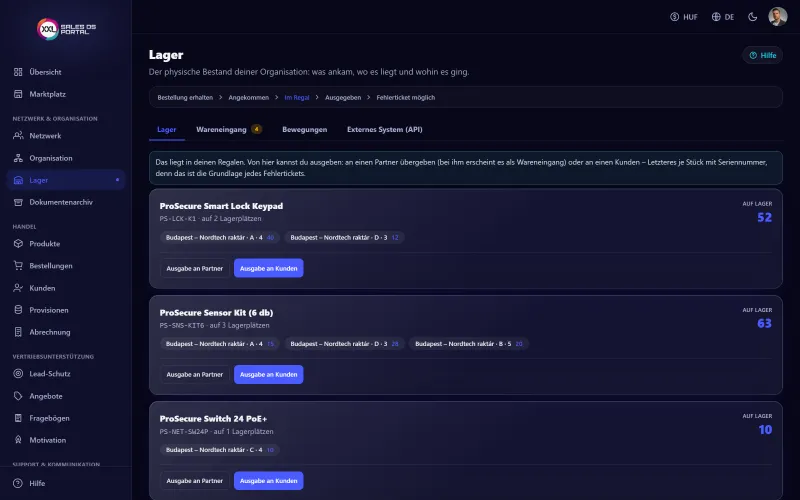Image resolution: width=800 pixels, height=500 pixels.
Task: Click Ausgabe an Partner for Smart Lock Keypad
Action: click(194, 268)
